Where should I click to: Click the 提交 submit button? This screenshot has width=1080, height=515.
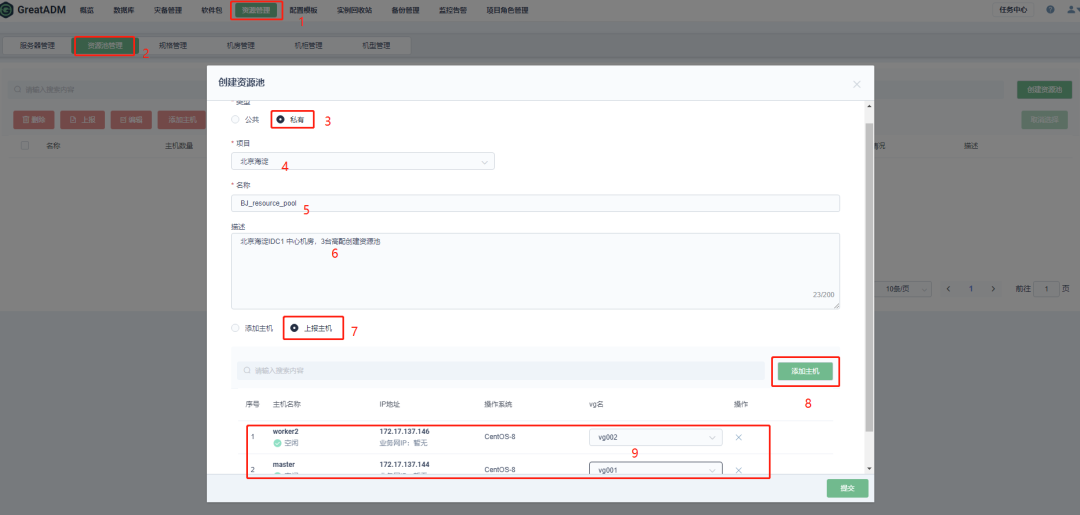coord(848,488)
